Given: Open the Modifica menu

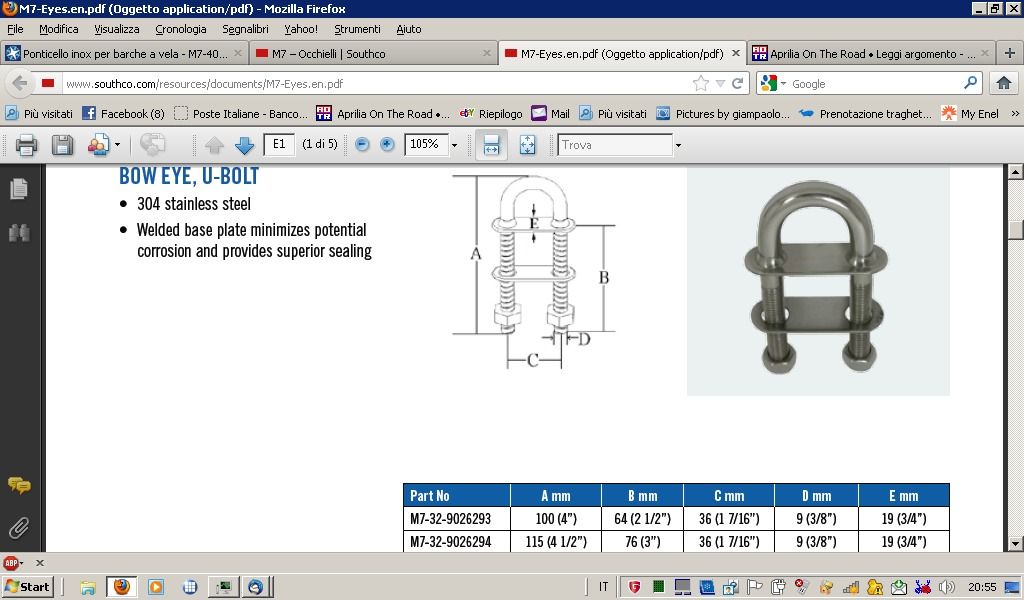Looking at the screenshot, I should pos(59,29).
